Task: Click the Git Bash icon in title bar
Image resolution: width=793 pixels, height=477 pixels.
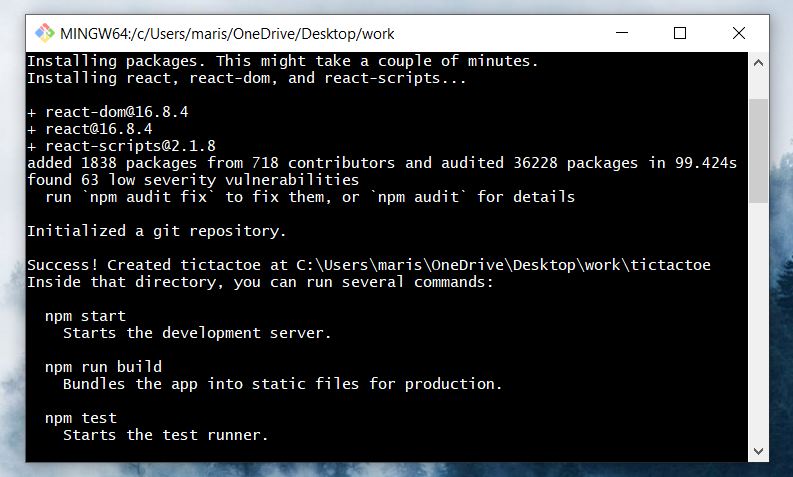Action: click(45, 33)
